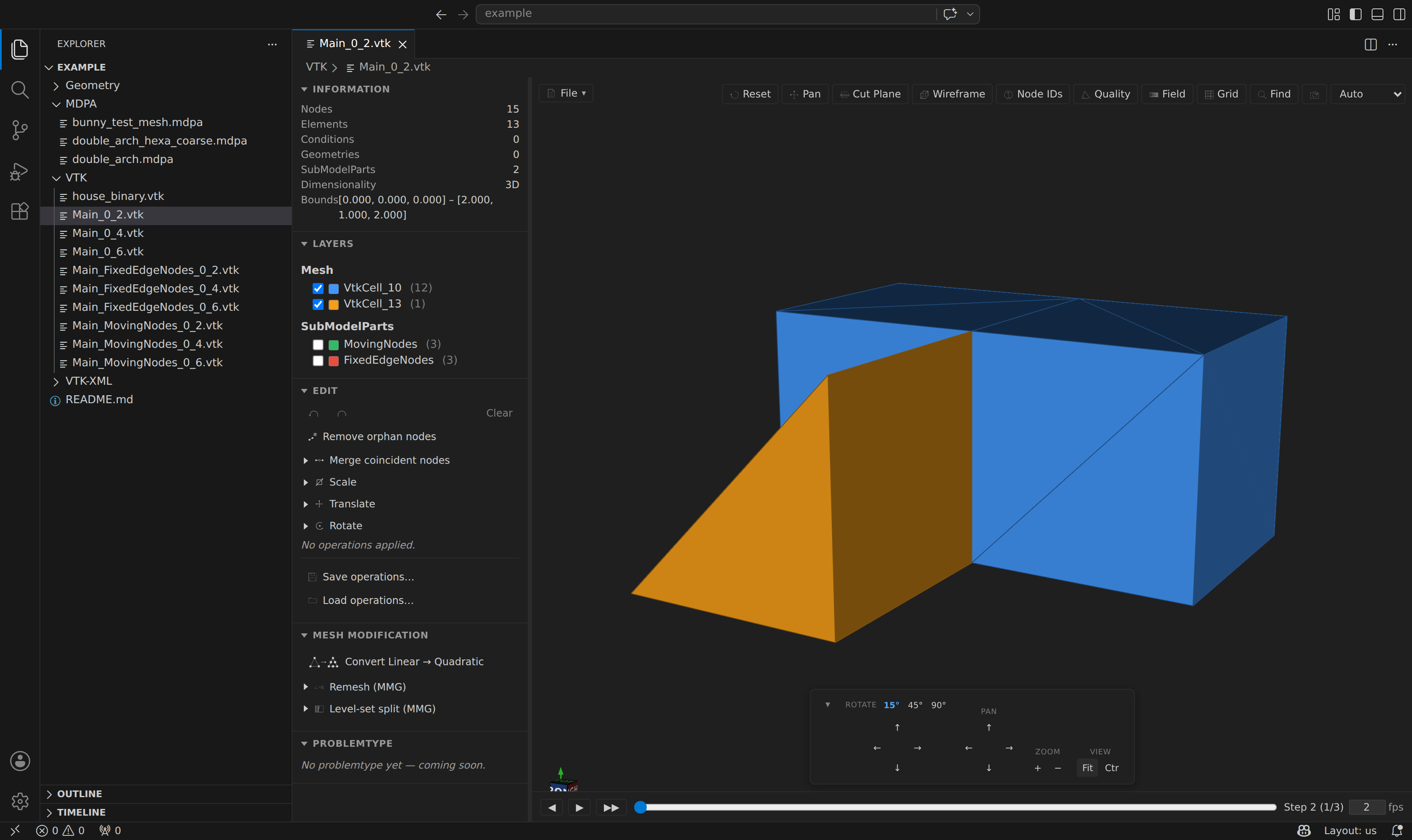
Task: Rotate view up with the arrow
Action: point(897,727)
